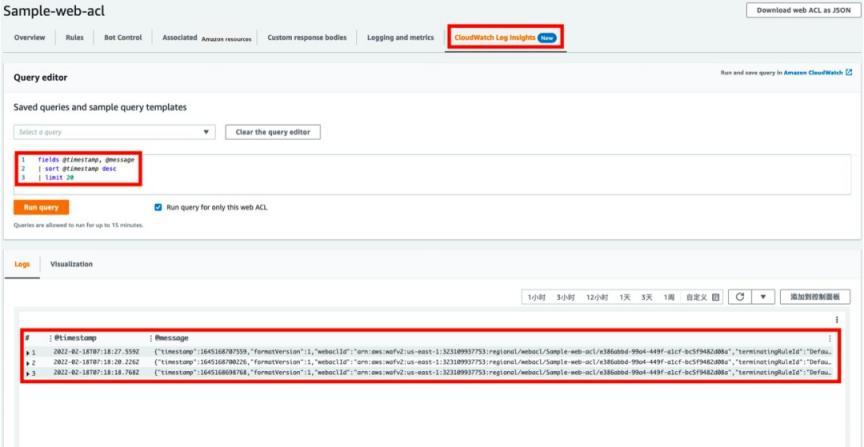Click the message of log row 3
The width and height of the screenshot is (864, 447).
pyautogui.click(x=493, y=373)
